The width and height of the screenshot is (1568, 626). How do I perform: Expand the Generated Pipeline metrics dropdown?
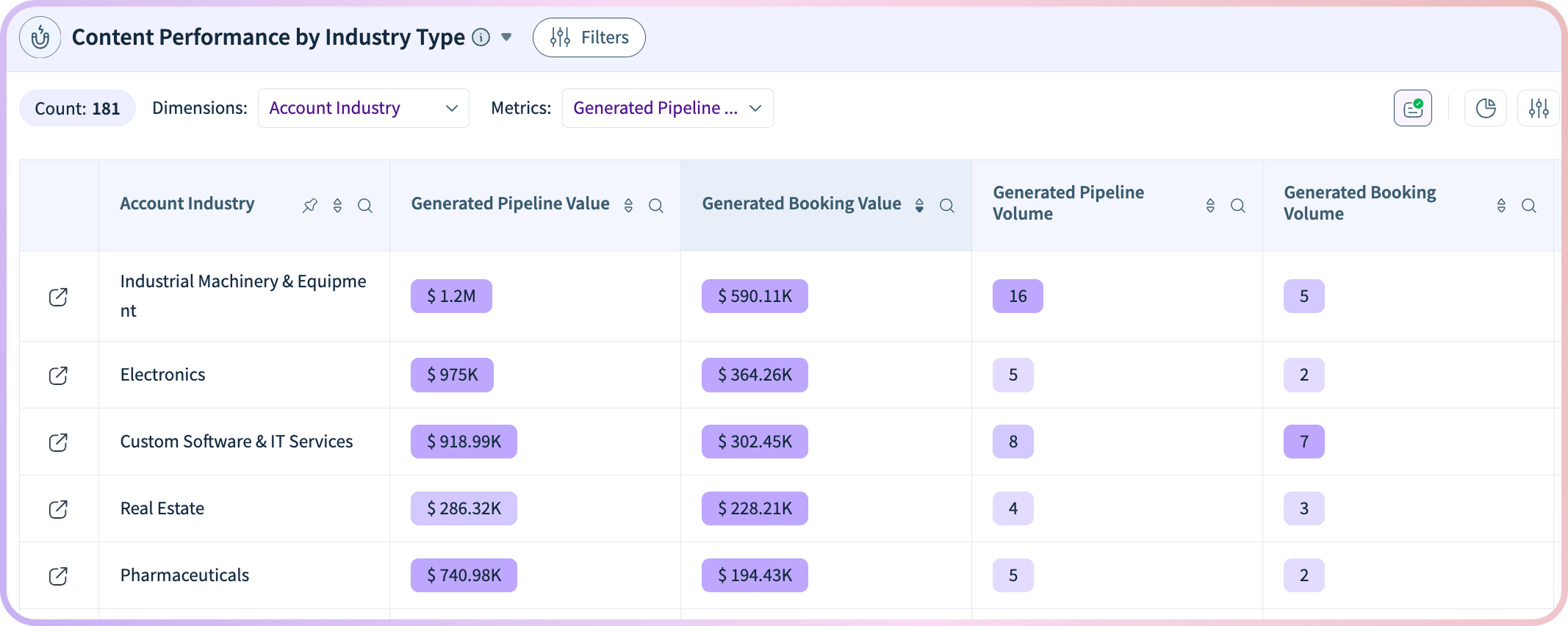coord(667,108)
